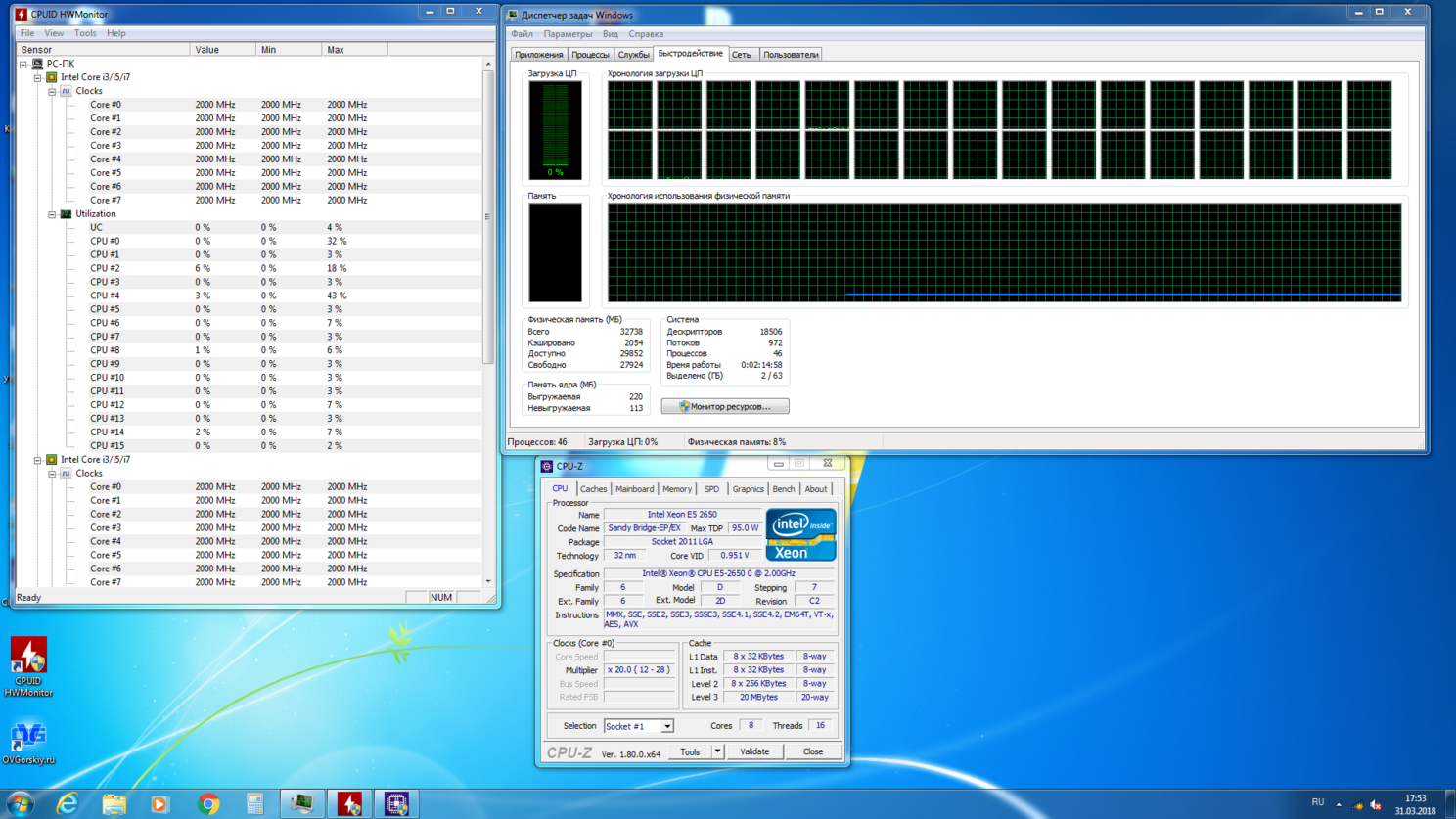Viewport: 1456px width, 819px height.
Task: Open the Windows Start menu orb
Action: (x=20, y=804)
